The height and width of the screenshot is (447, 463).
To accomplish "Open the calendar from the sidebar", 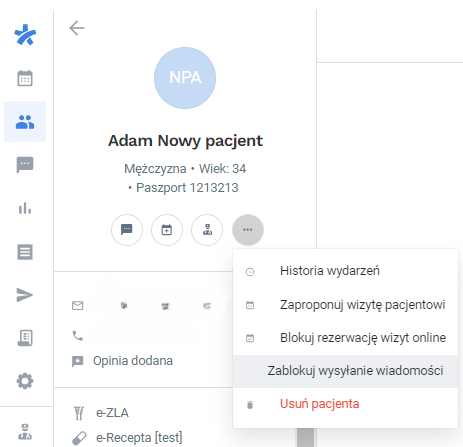I will (x=25, y=78).
